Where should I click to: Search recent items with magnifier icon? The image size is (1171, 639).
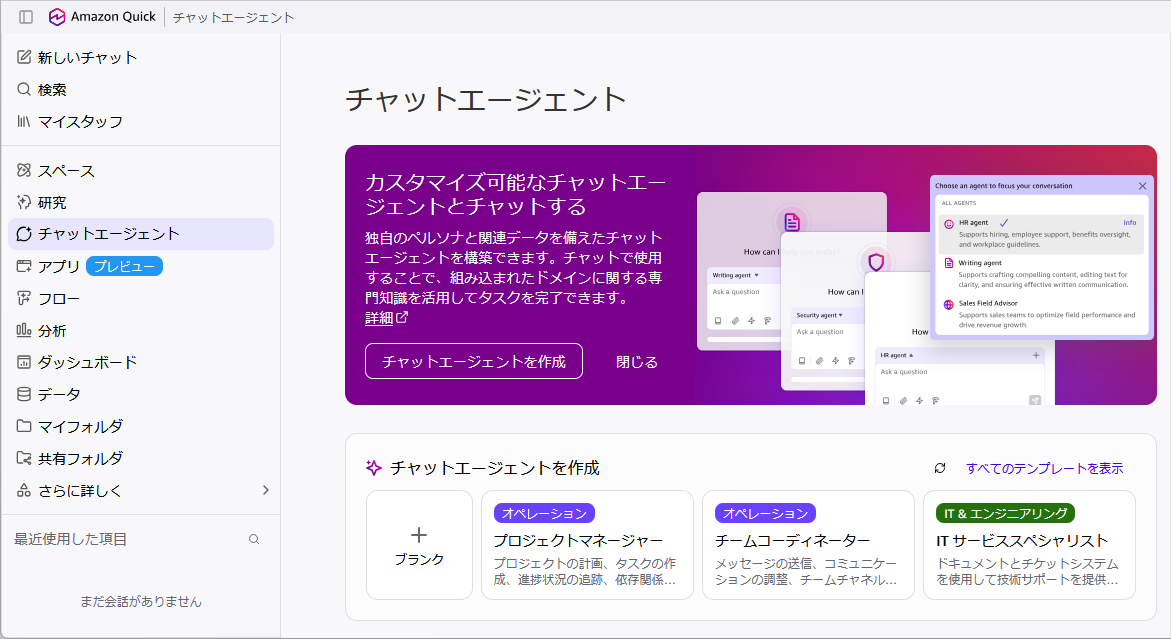coord(254,539)
